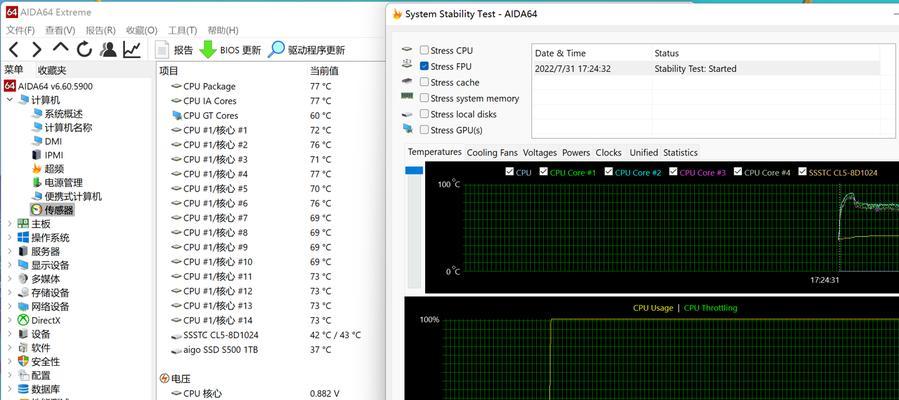Expand the 网络设备 tree node
Image resolution: width=899 pixels, height=400 pixels.
[x=9, y=307]
